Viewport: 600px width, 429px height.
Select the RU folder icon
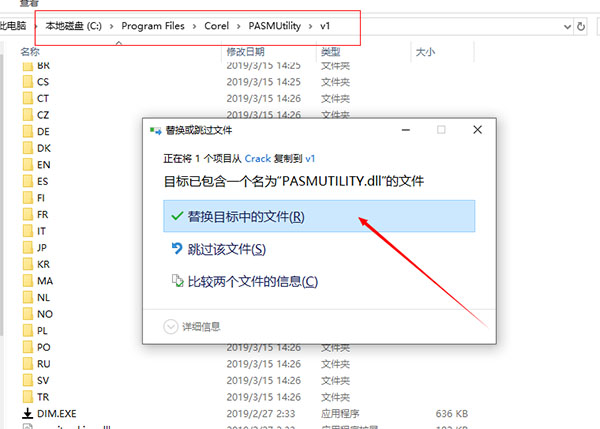[x=28, y=364]
